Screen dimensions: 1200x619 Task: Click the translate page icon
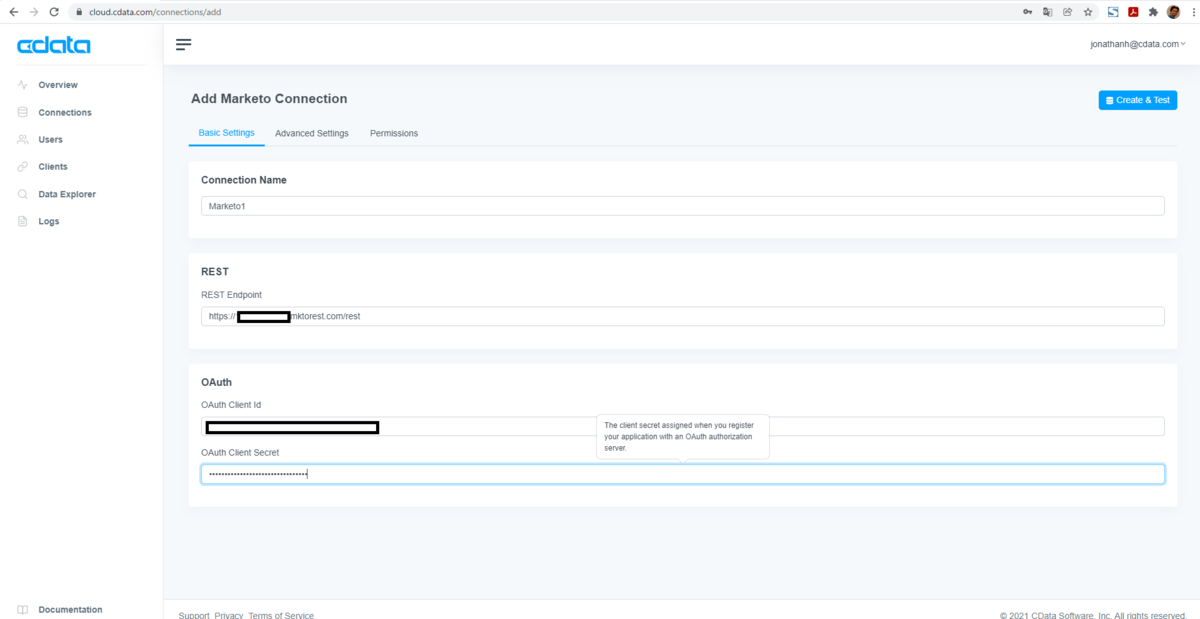tap(1048, 12)
